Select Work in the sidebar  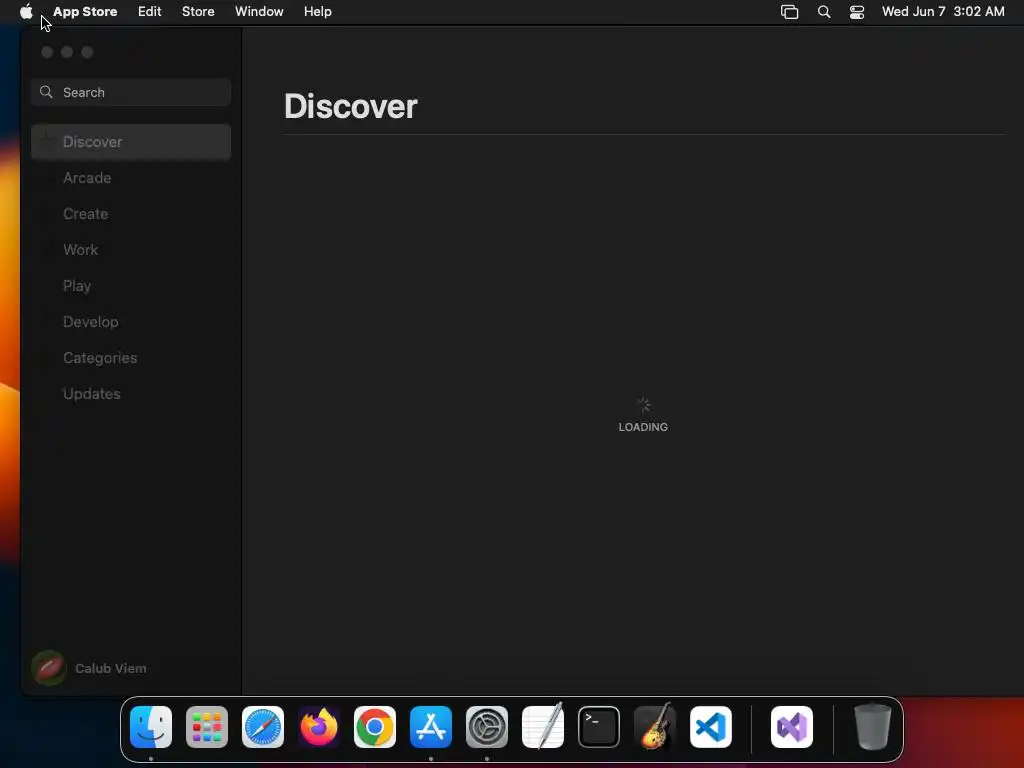131,249
